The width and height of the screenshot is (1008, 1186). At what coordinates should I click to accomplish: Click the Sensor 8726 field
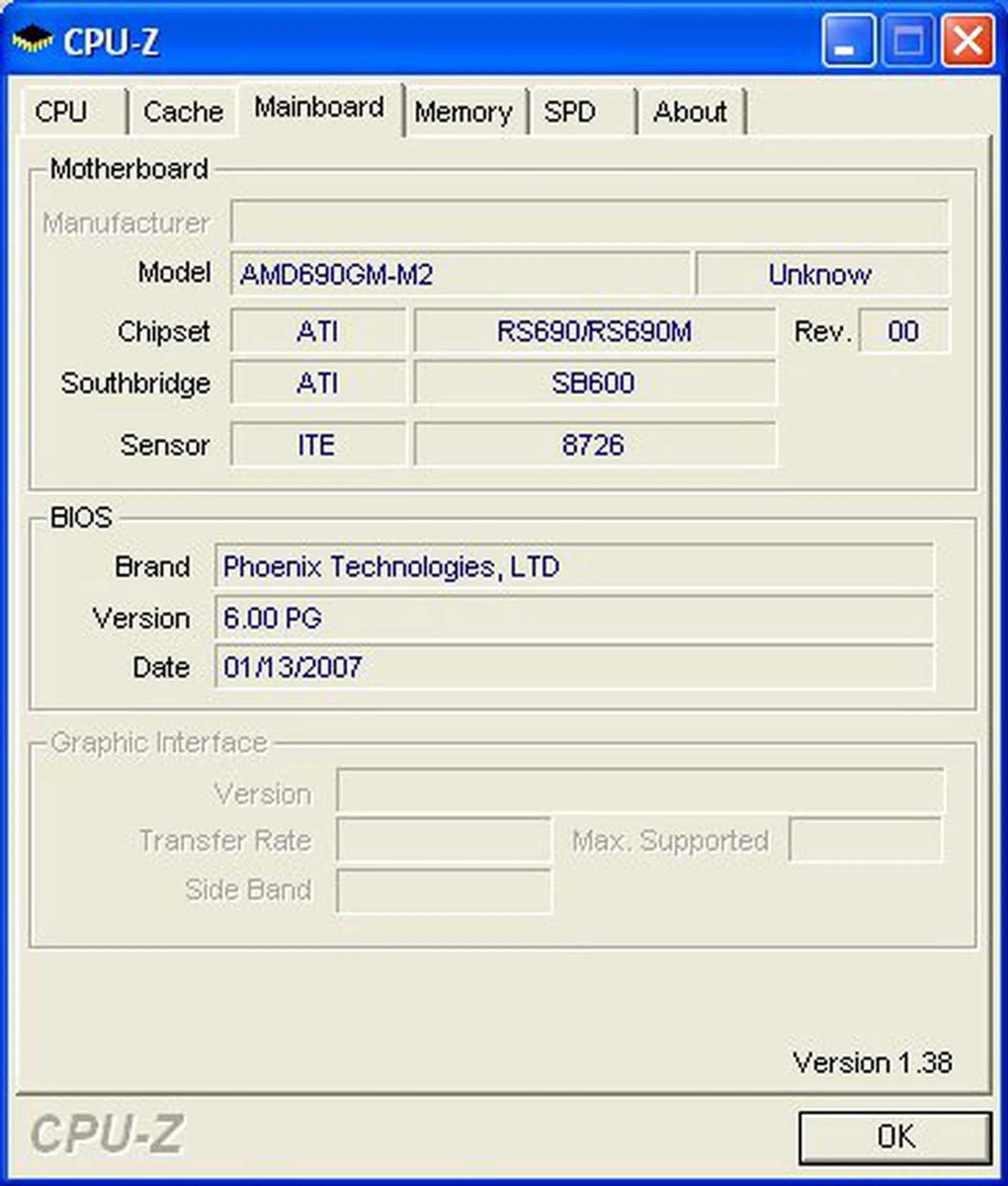[594, 445]
